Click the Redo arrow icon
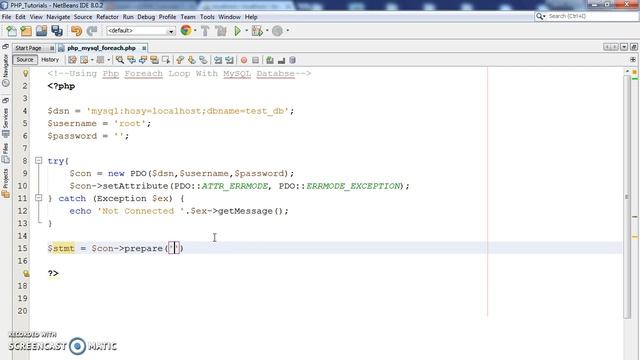The height and width of the screenshot is (360, 640). (92, 31)
